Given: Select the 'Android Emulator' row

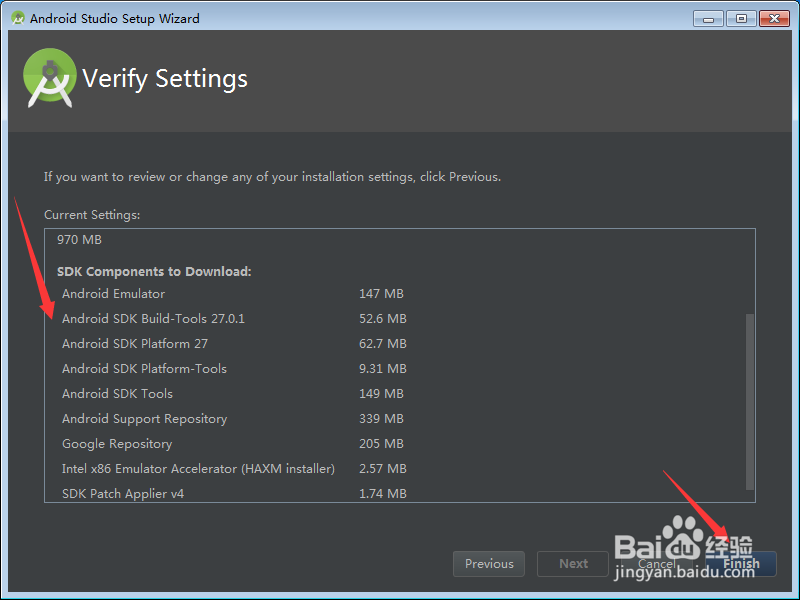Looking at the screenshot, I should [113, 294].
